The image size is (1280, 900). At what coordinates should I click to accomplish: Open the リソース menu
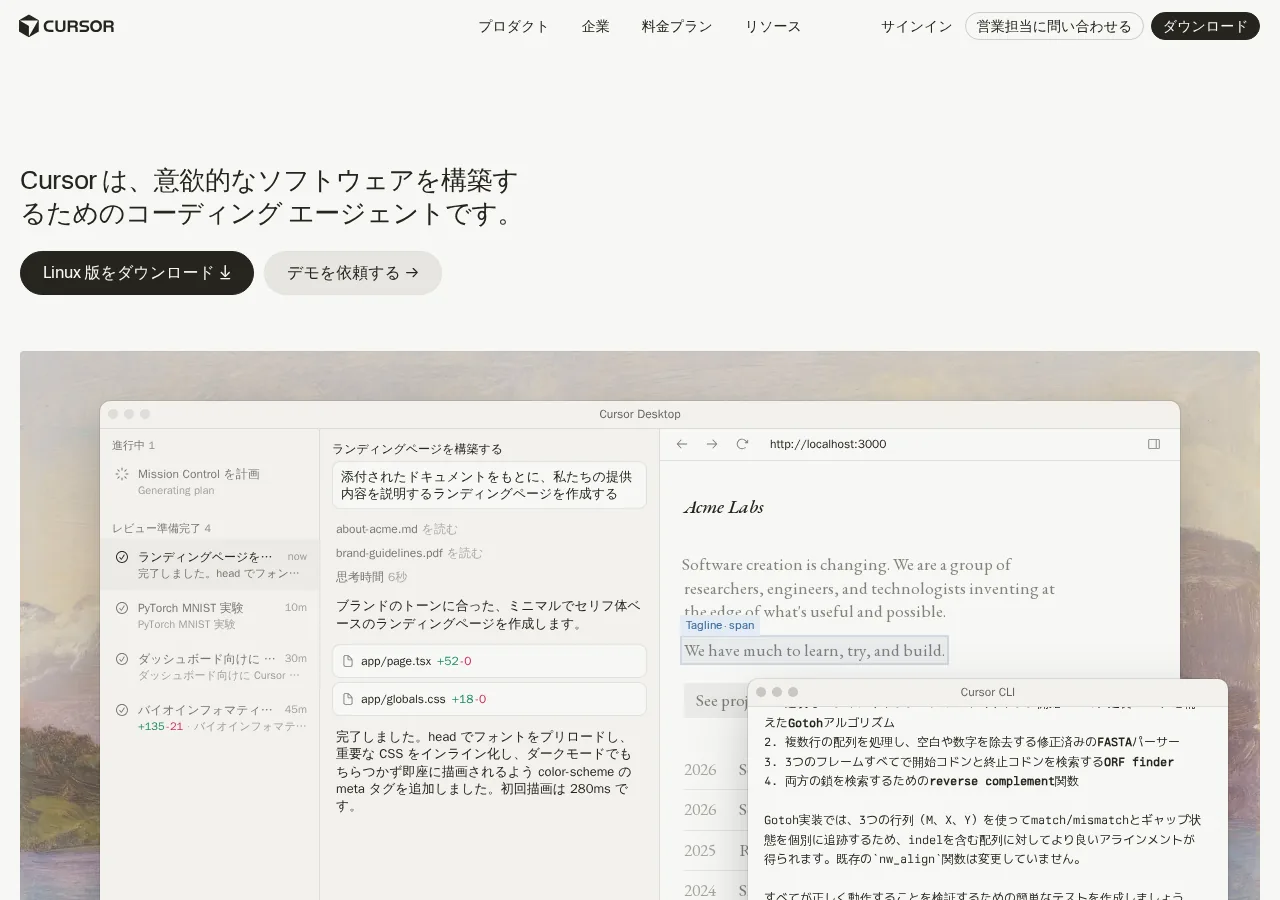coord(773,26)
